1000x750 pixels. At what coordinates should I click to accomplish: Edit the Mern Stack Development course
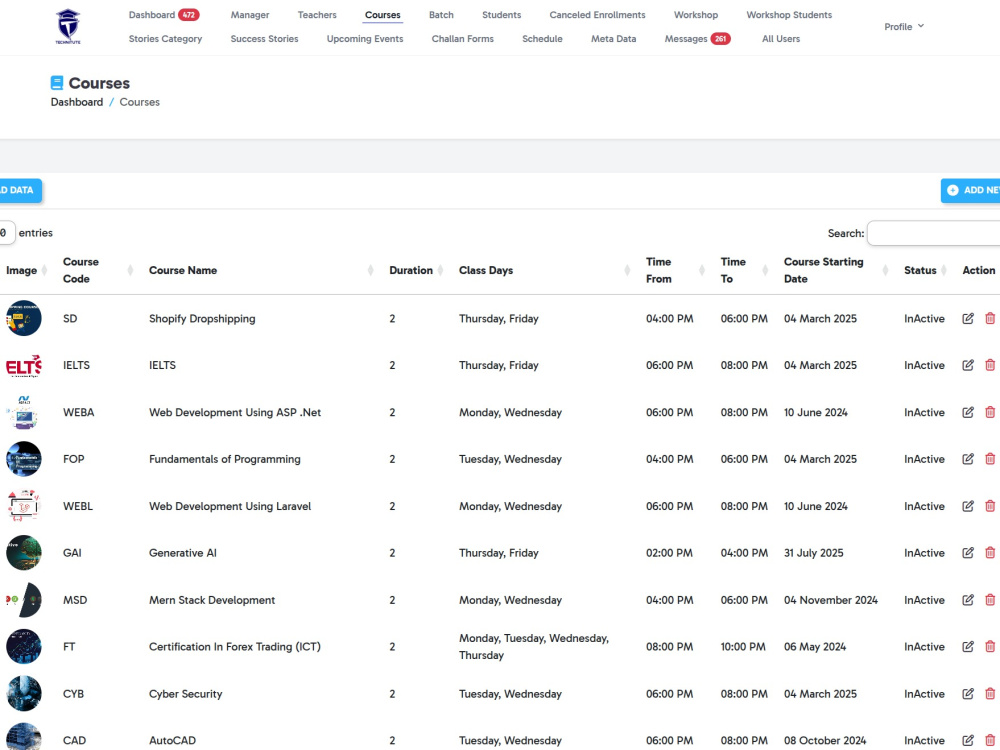(x=967, y=599)
